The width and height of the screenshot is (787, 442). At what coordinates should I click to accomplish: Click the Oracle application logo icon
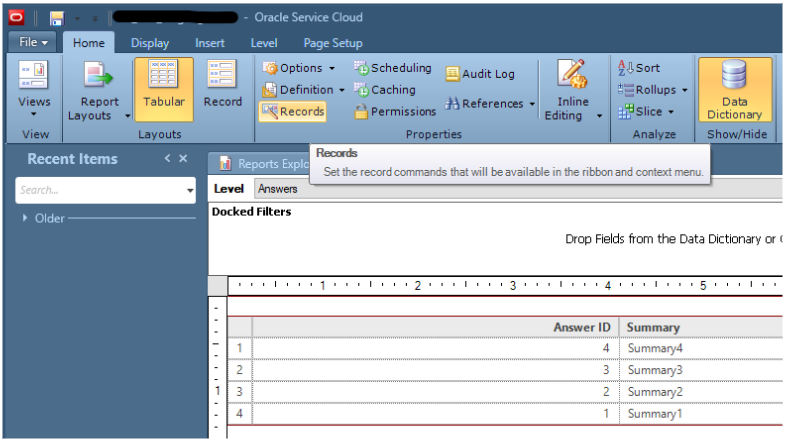17,18
